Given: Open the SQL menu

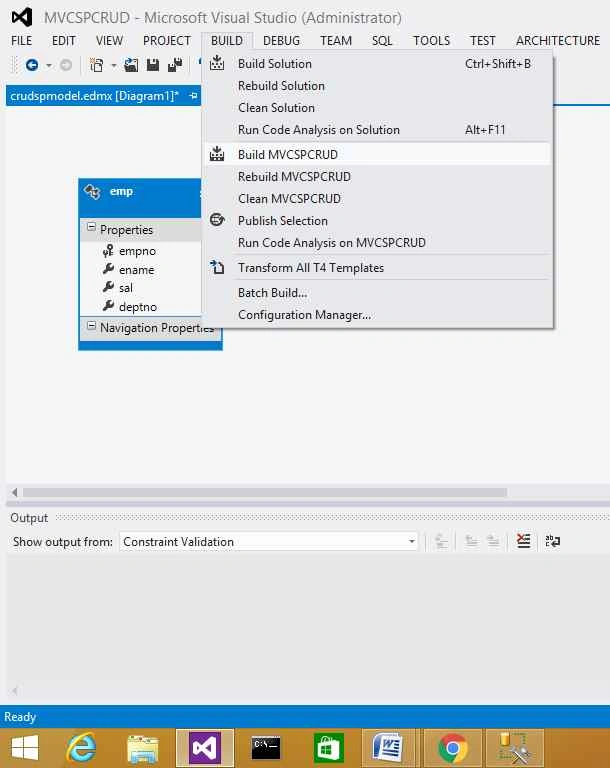Looking at the screenshot, I should tap(382, 41).
